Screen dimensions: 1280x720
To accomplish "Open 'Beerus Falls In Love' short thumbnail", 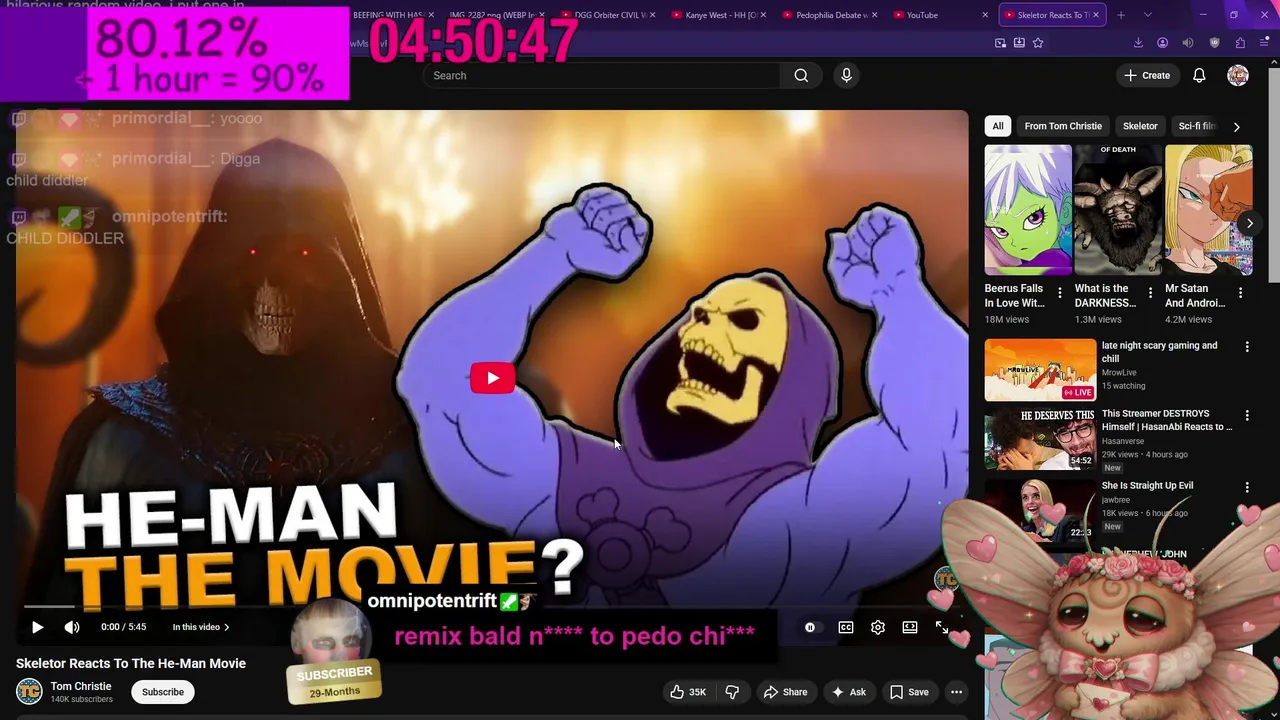I will 1028,210.
